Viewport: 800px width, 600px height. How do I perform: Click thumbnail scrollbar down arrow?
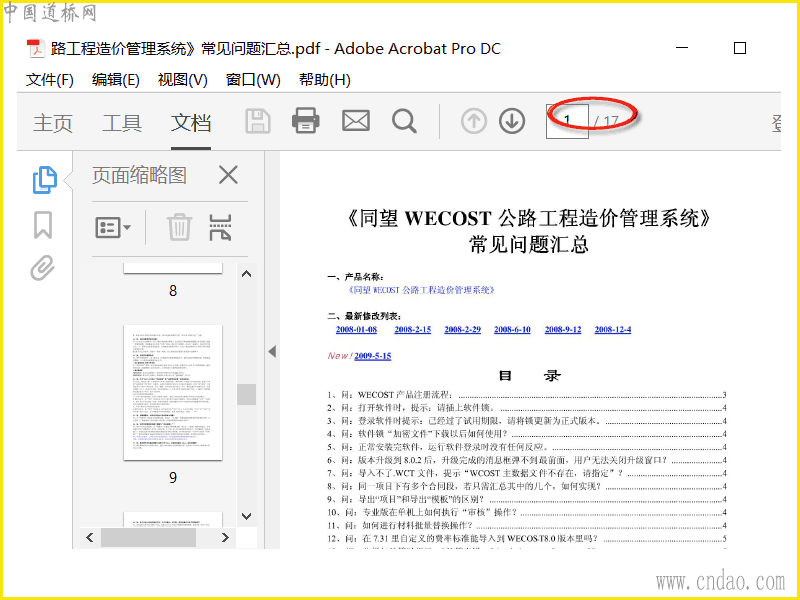(246, 516)
